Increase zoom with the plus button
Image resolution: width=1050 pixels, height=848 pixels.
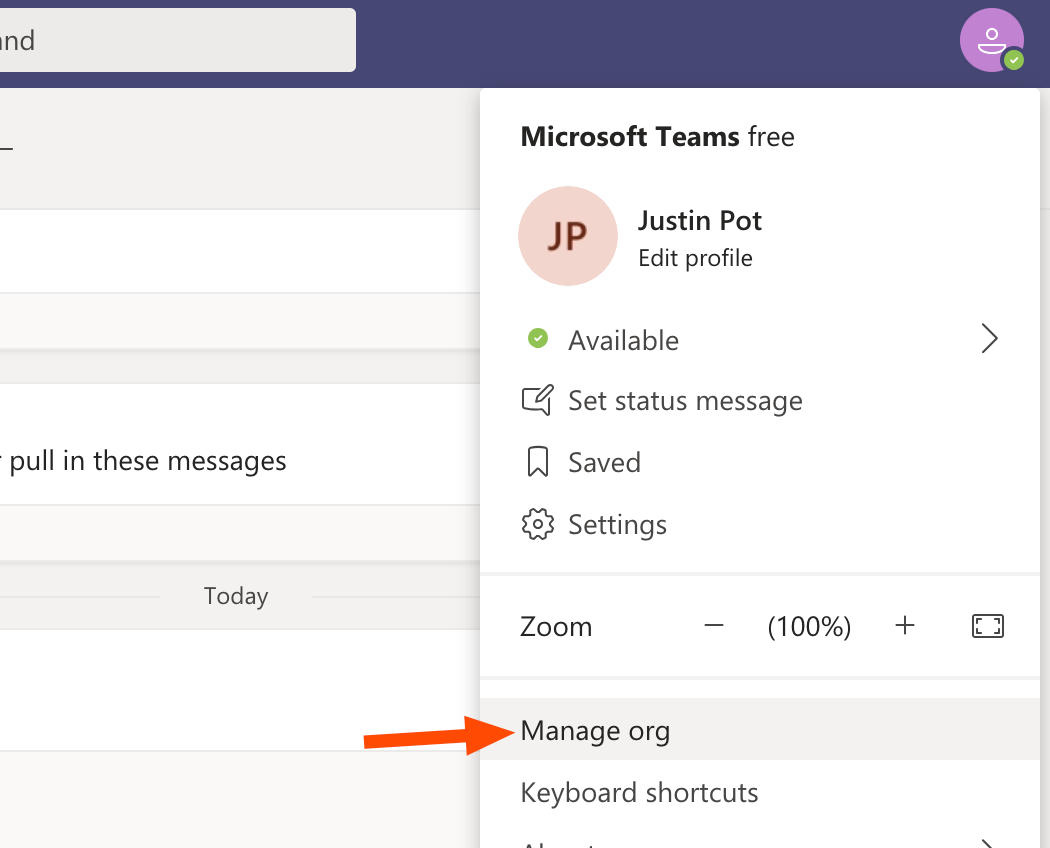click(905, 626)
